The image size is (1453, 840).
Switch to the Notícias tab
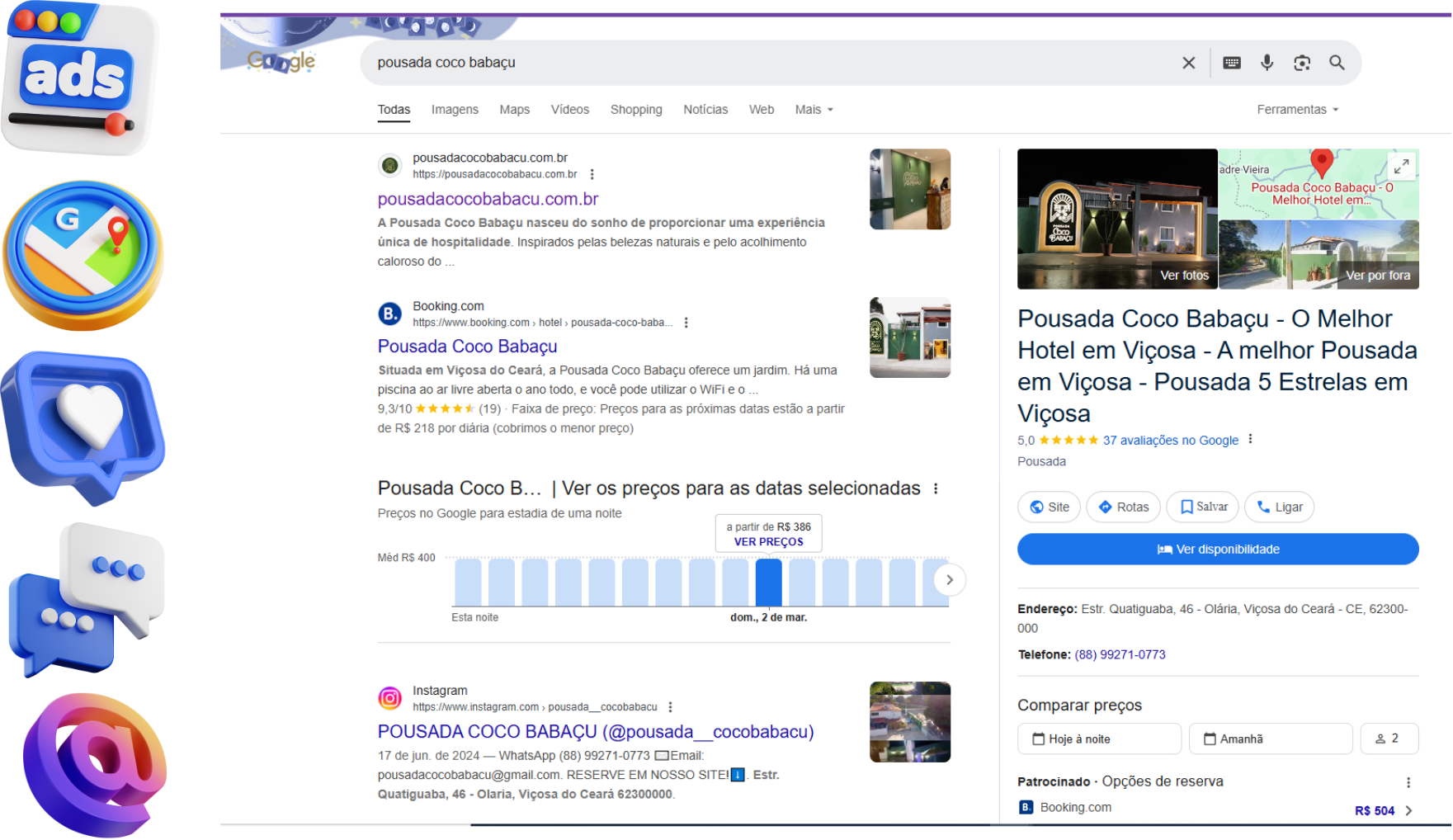(705, 110)
